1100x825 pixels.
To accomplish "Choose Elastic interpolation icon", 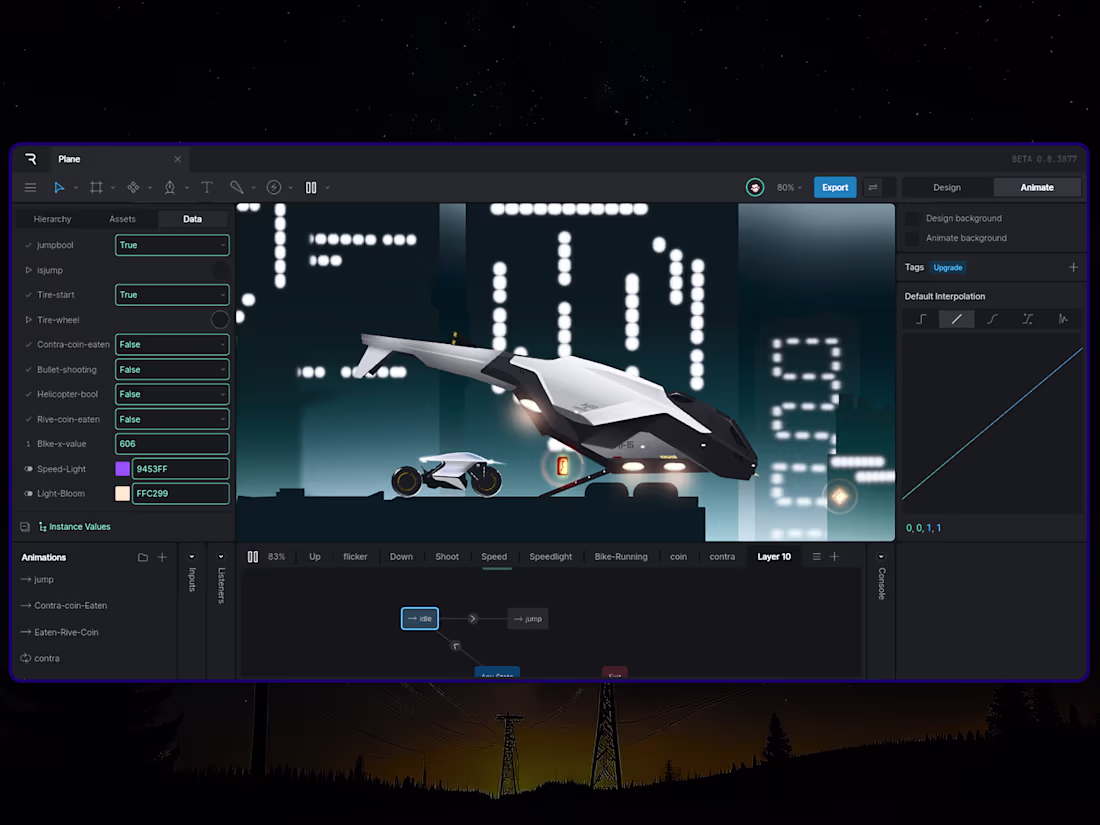I will pos(1063,319).
